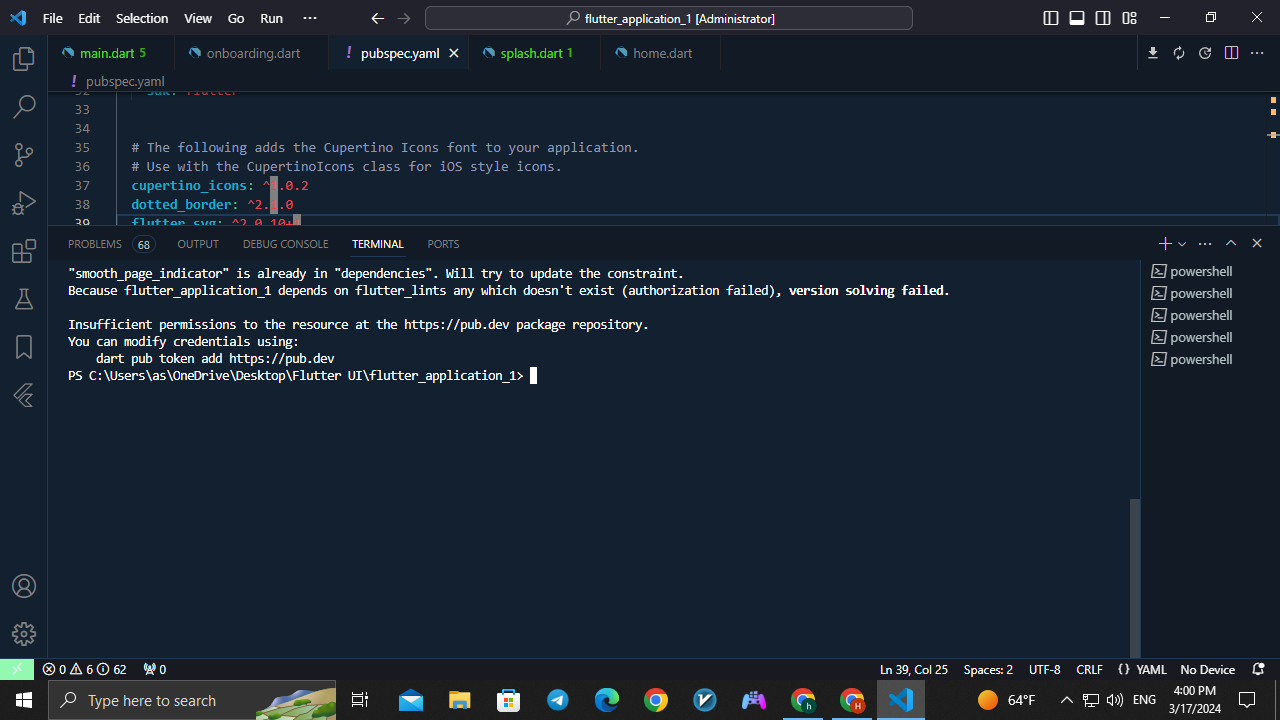Screen dimensions: 1280x720
Task: Switch to the splash.dart tab
Action: point(535,53)
